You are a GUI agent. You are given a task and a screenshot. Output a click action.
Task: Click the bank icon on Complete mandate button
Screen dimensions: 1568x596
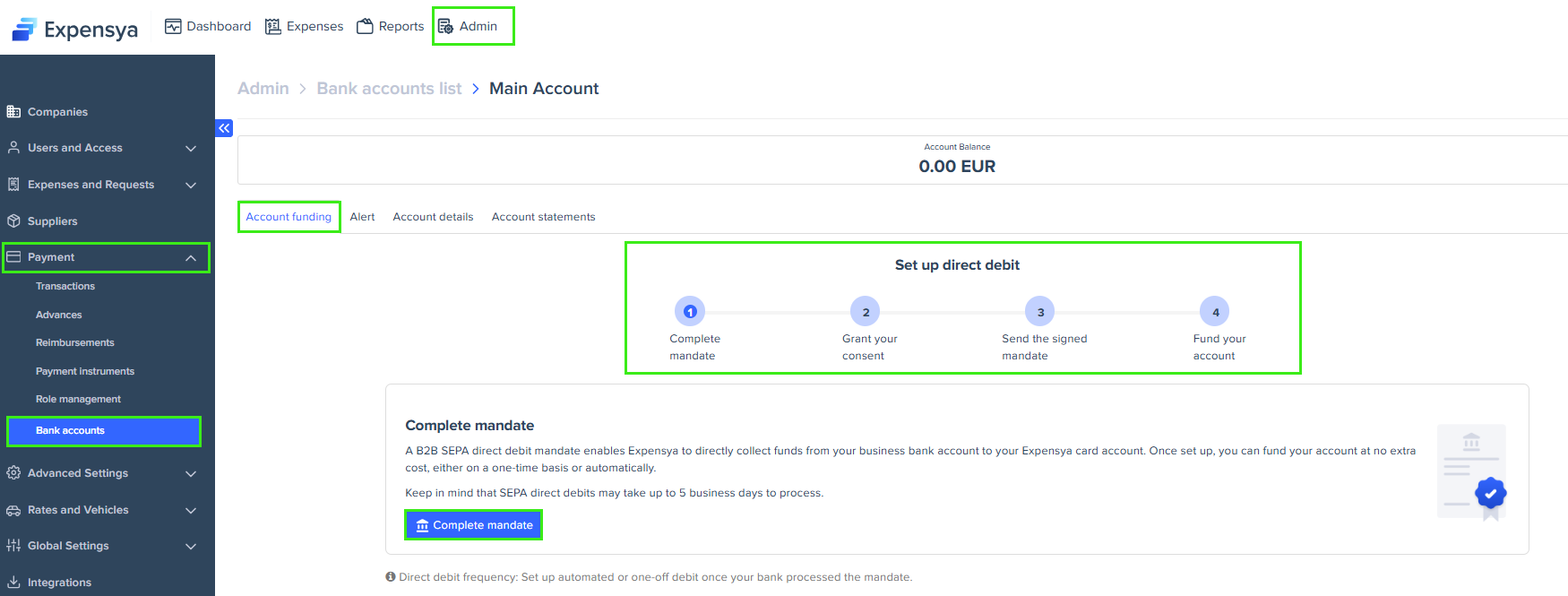[x=422, y=525]
